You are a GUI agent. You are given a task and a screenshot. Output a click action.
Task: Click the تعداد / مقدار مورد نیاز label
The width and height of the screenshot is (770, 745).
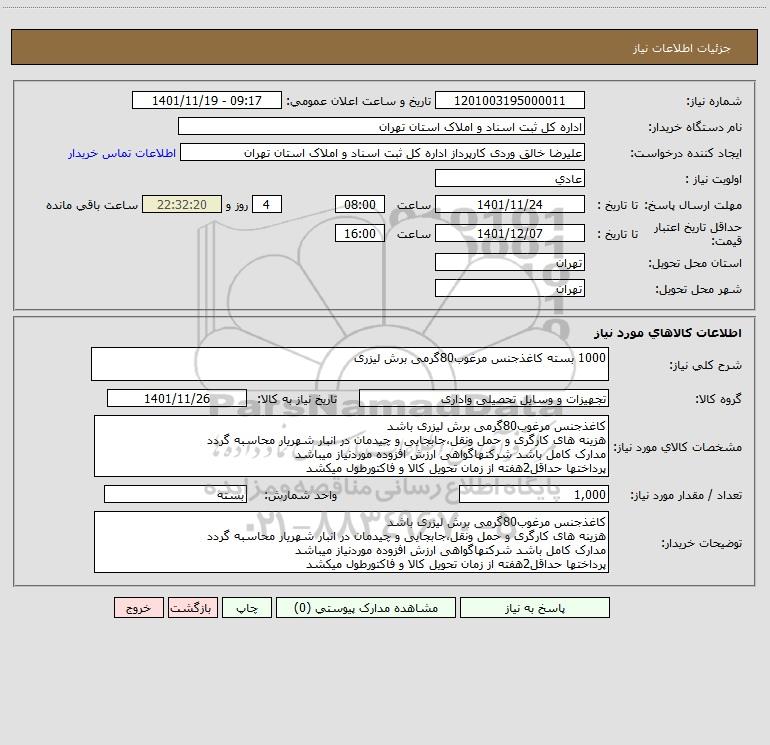pos(686,495)
